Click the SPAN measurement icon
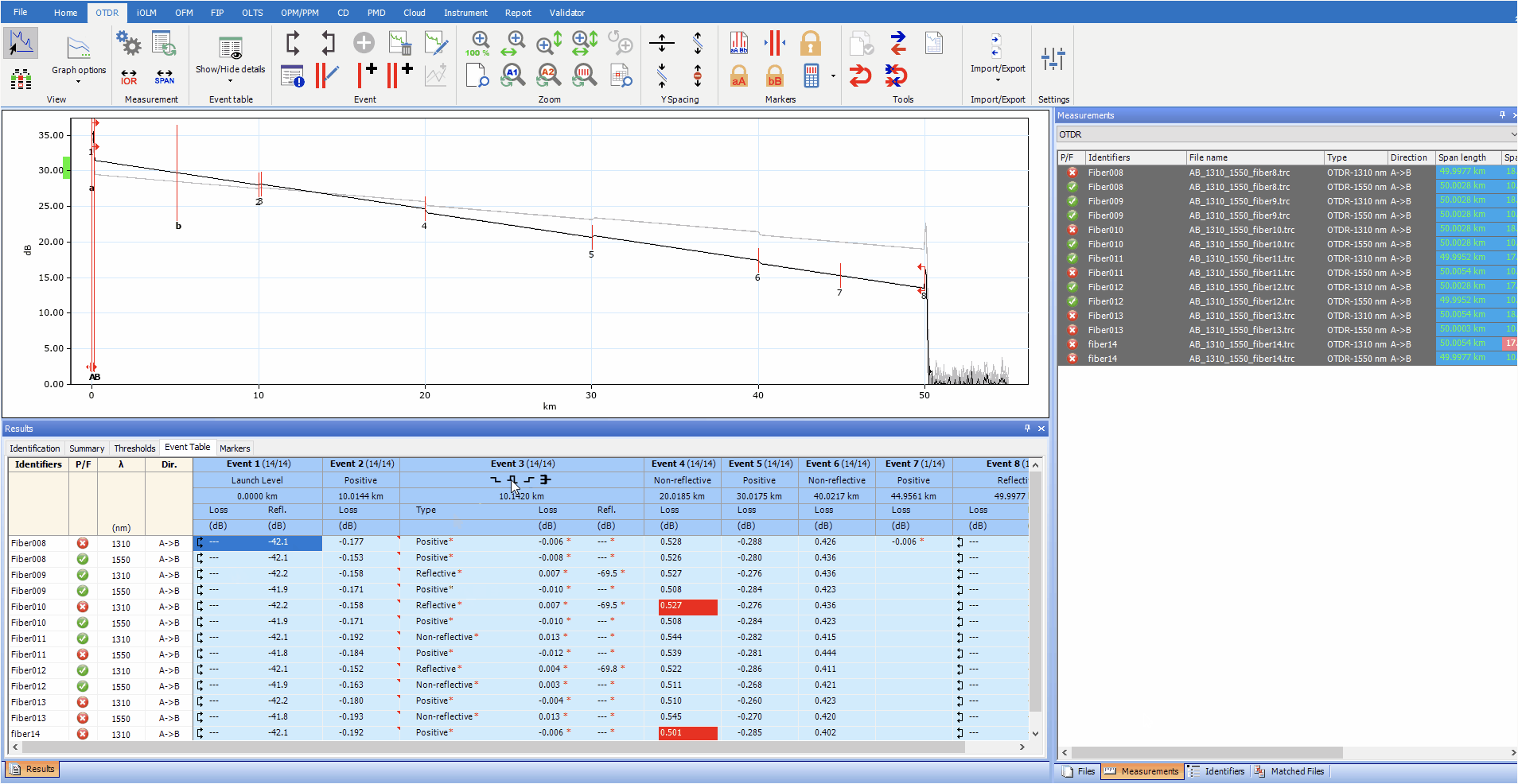This screenshot has height=784, width=1518. pyautogui.click(x=165, y=77)
